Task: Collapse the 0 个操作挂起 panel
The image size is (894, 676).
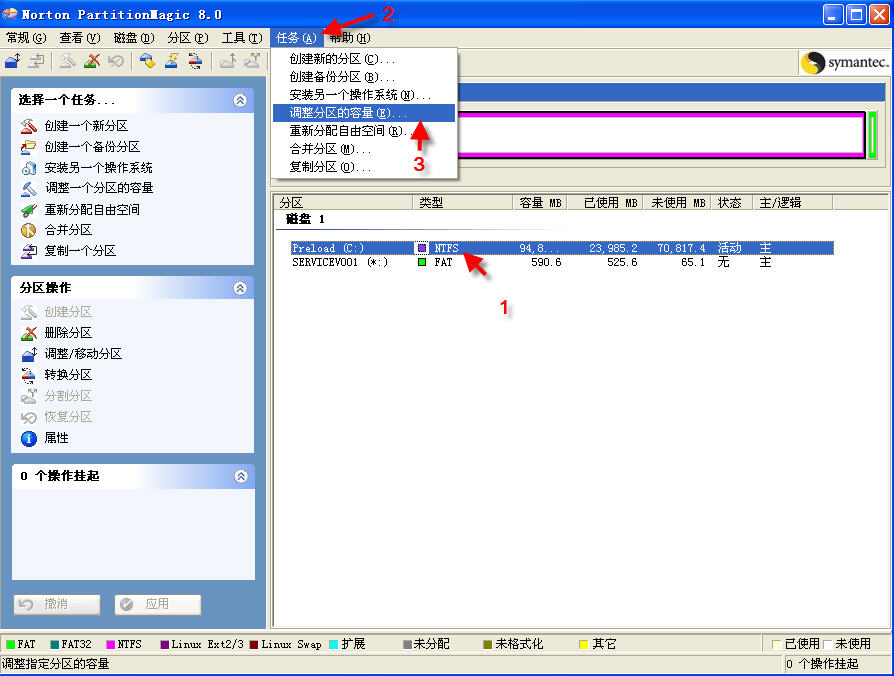Action: tap(241, 477)
